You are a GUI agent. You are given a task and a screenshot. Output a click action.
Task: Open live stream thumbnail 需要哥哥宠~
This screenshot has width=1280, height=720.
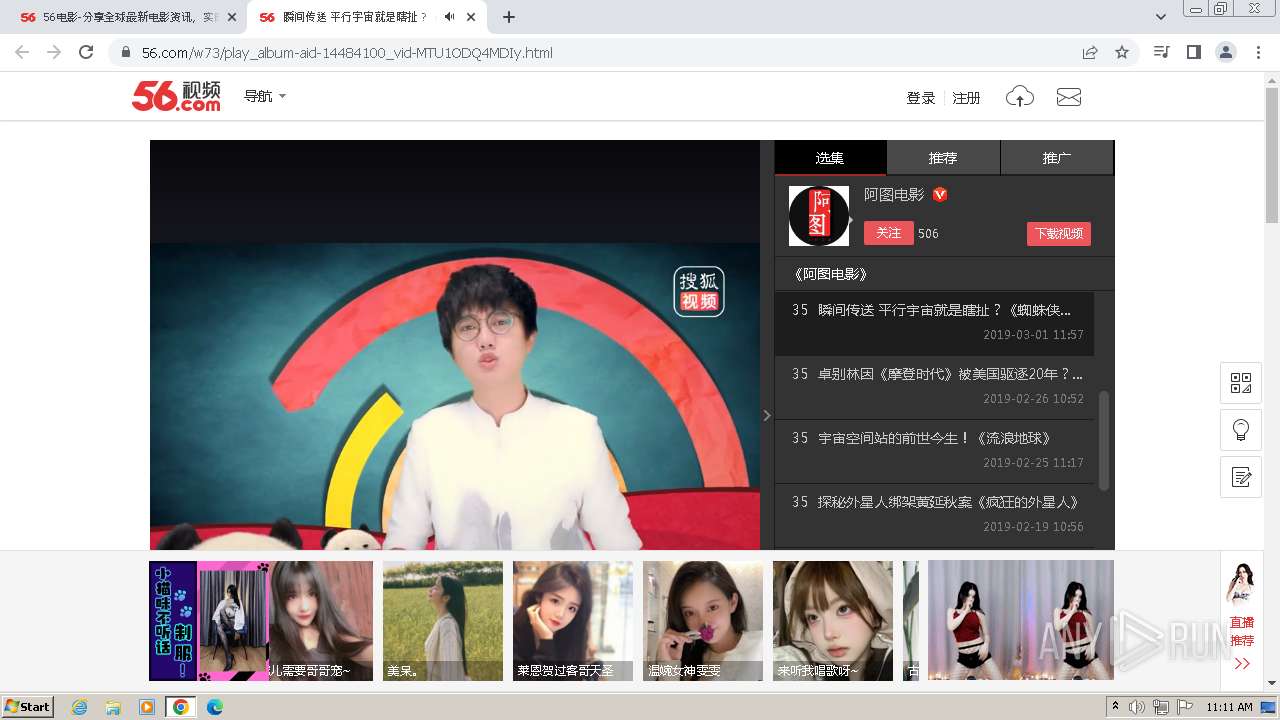(x=321, y=621)
